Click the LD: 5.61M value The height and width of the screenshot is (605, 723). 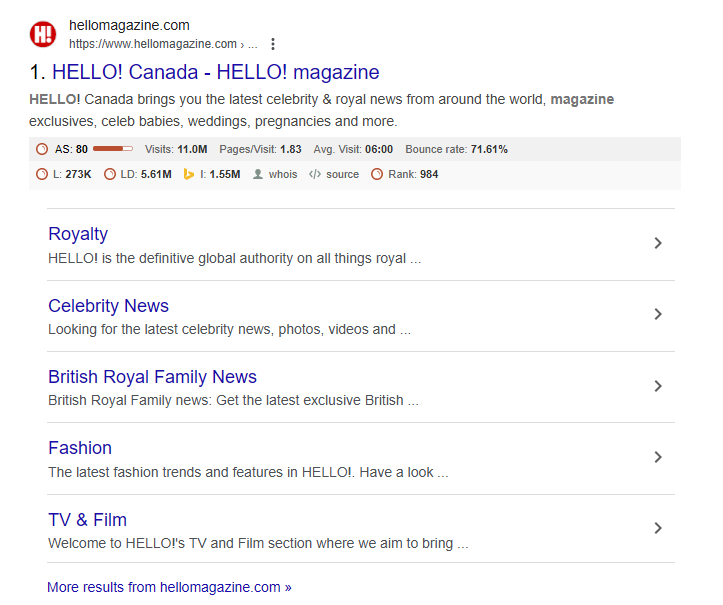click(146, 174)
